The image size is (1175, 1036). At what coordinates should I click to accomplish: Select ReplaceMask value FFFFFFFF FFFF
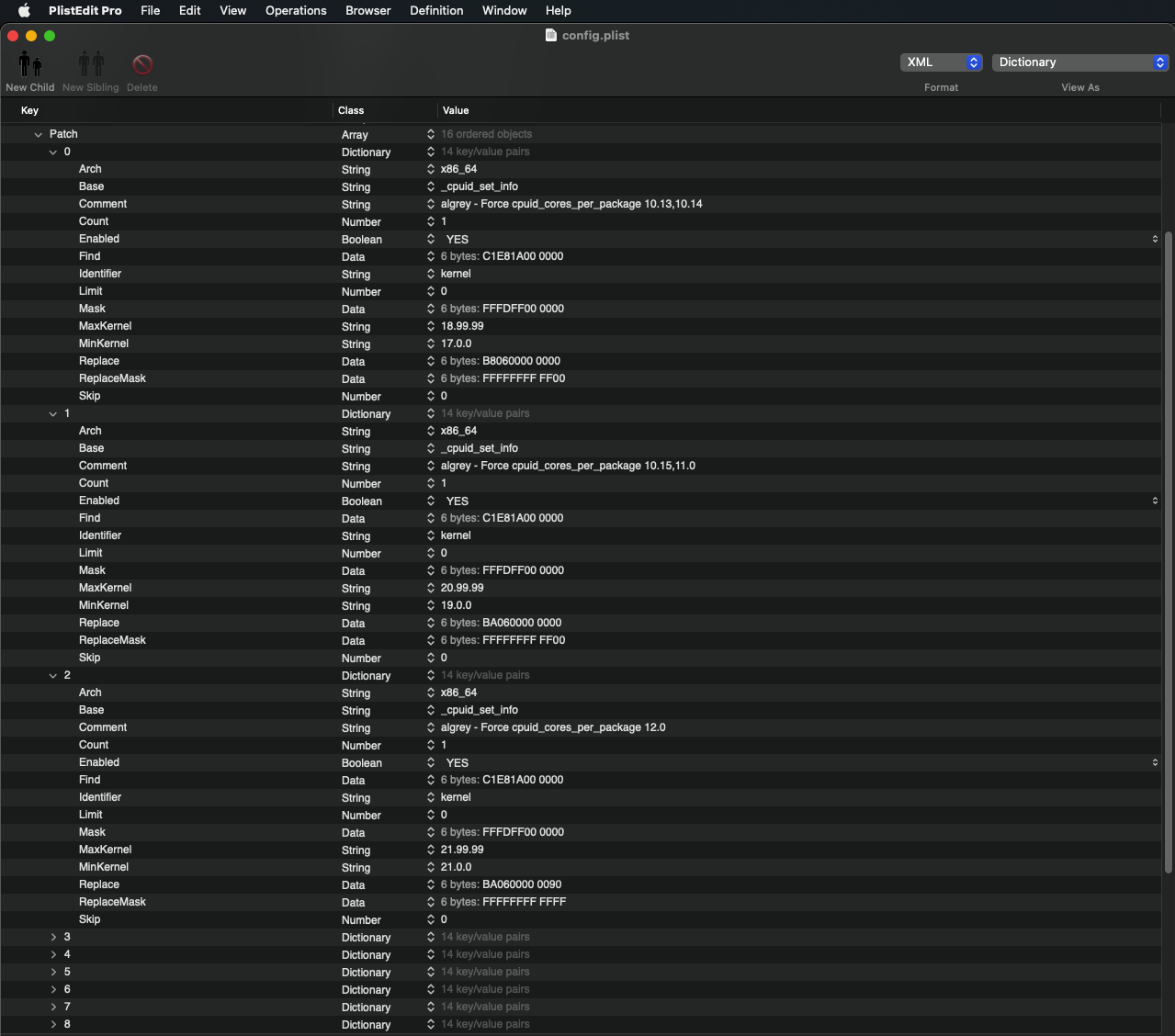pos(524,902)
